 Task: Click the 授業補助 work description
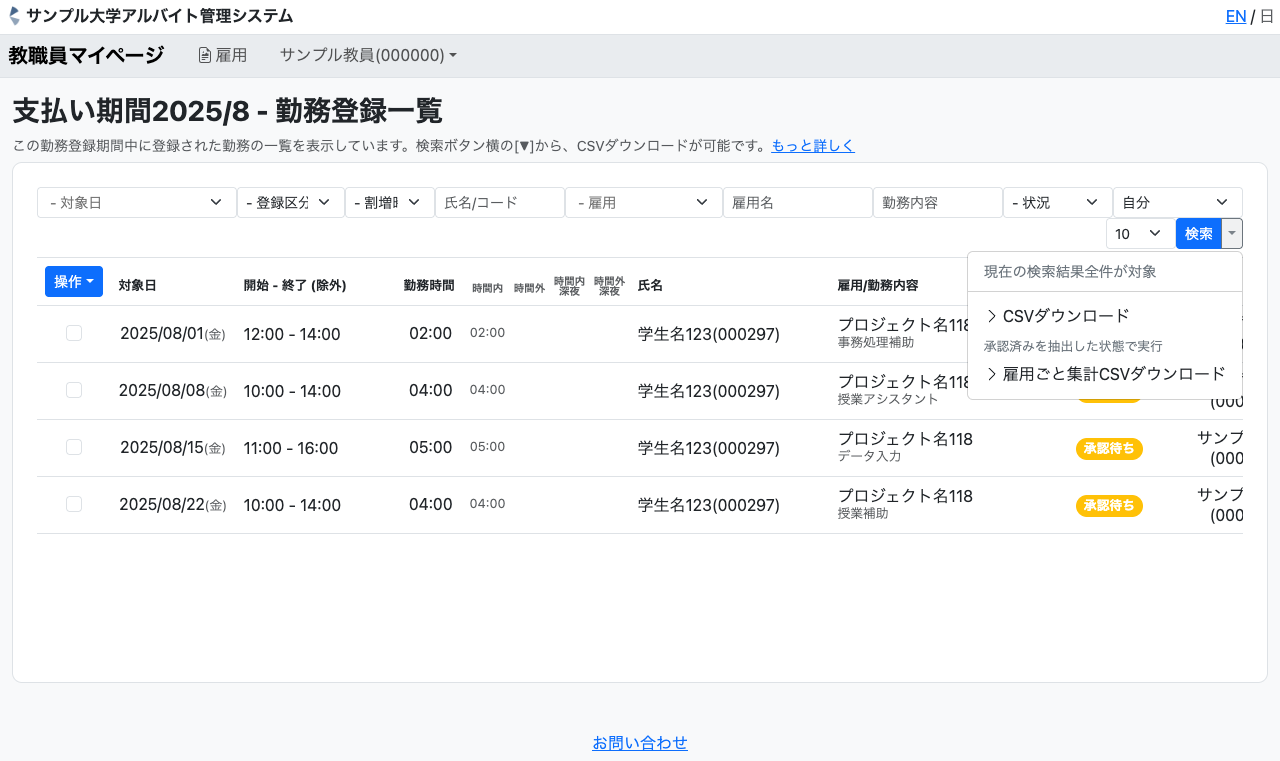coord(863,513)
